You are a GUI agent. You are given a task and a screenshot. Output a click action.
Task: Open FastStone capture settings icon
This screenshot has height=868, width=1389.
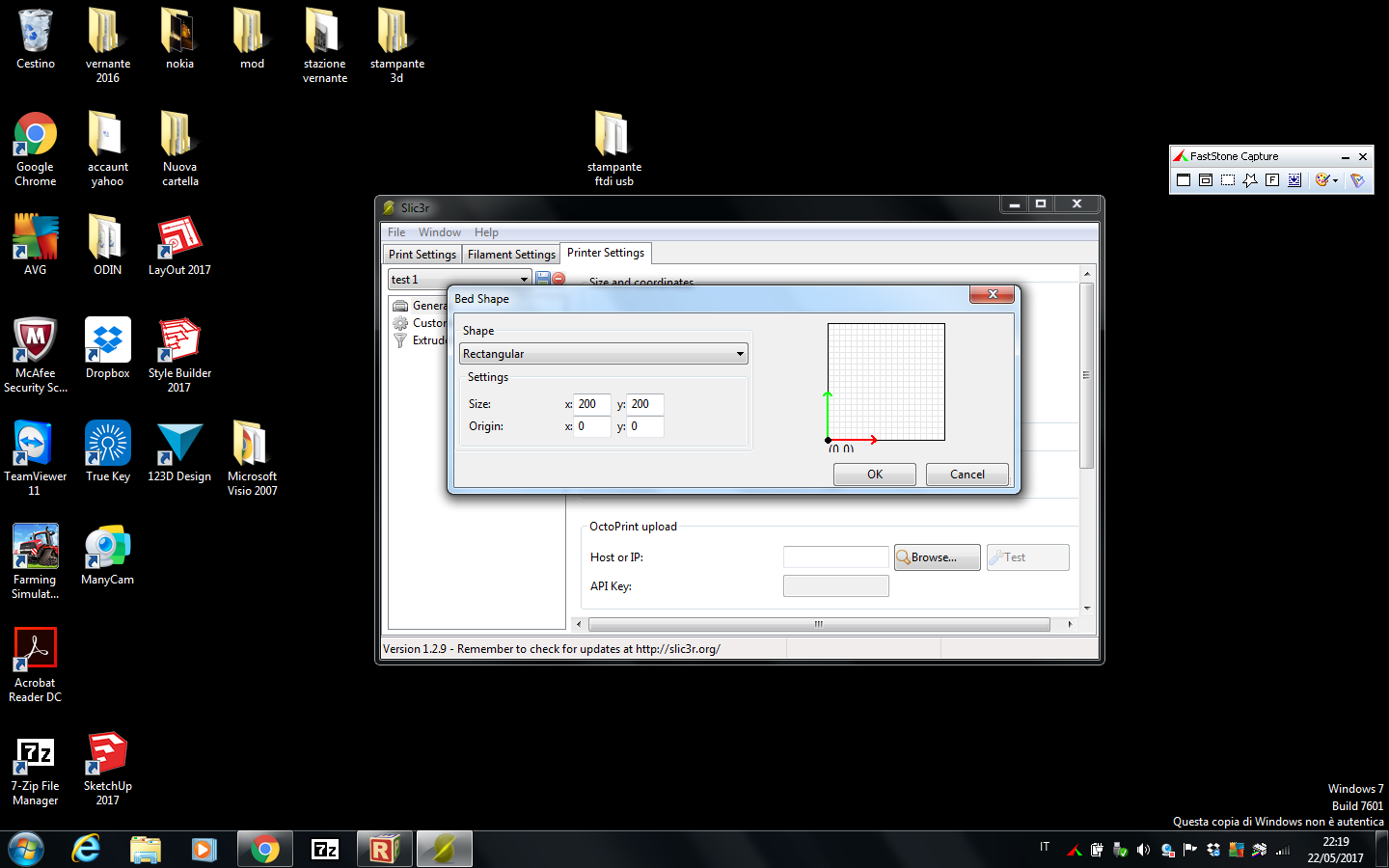pos(1357,180)
